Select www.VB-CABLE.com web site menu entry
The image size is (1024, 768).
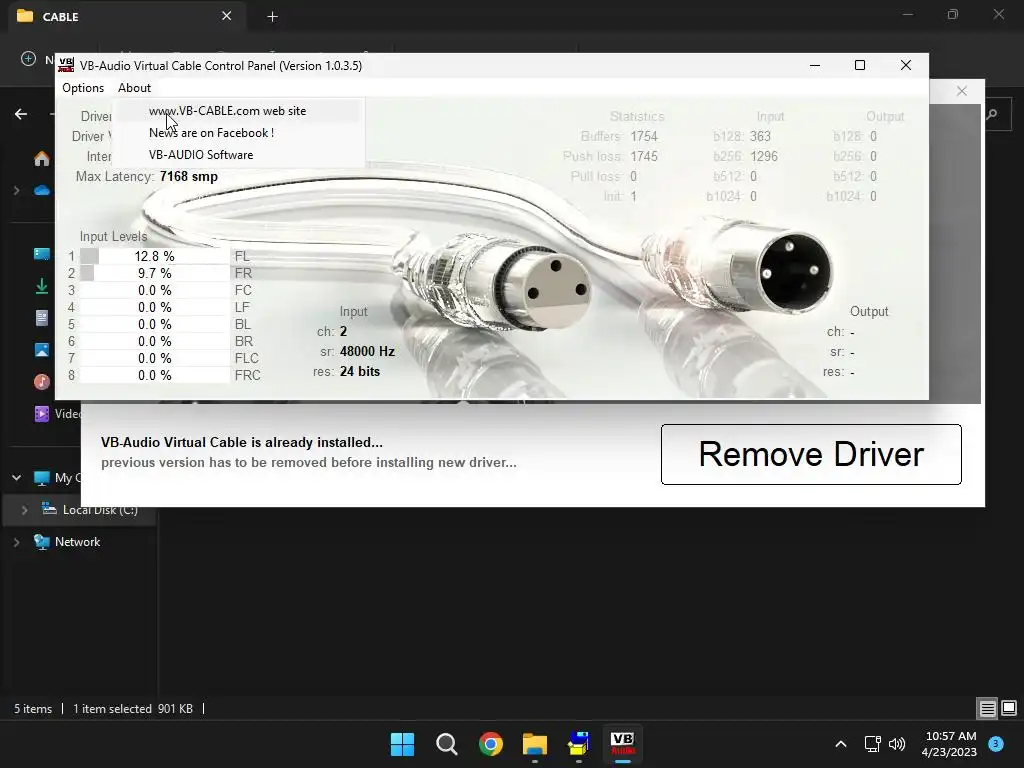click(227, 110)
